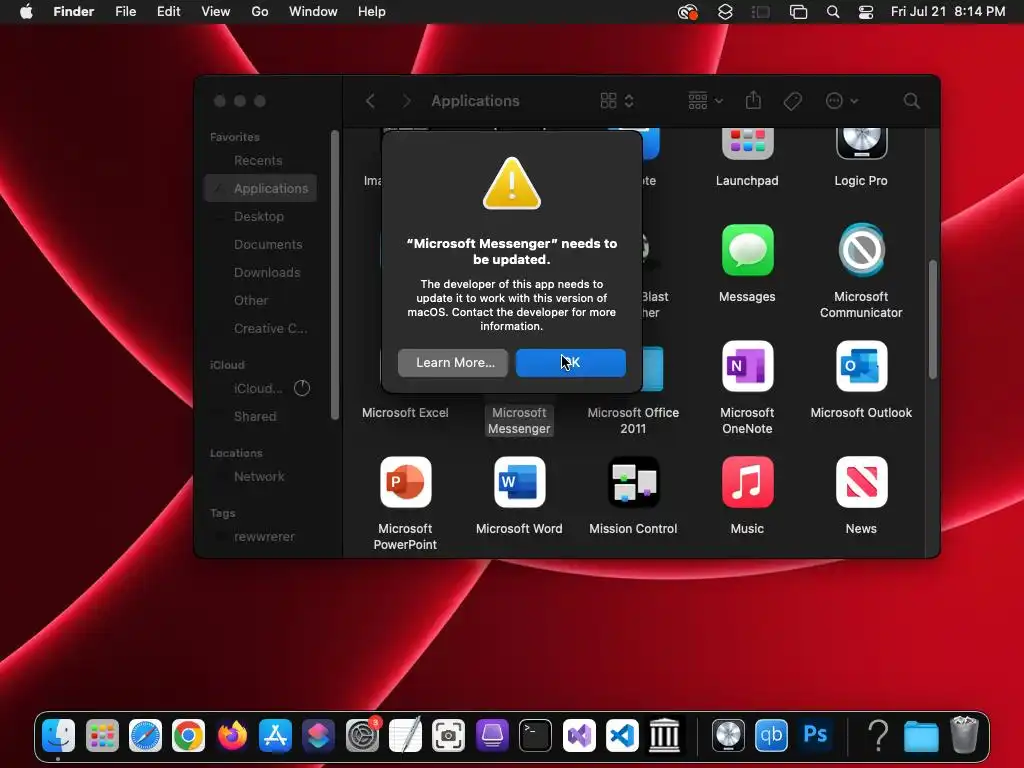Open Photoshop from the Dock
1024x768 pixels.
click(x=815, y=736)
